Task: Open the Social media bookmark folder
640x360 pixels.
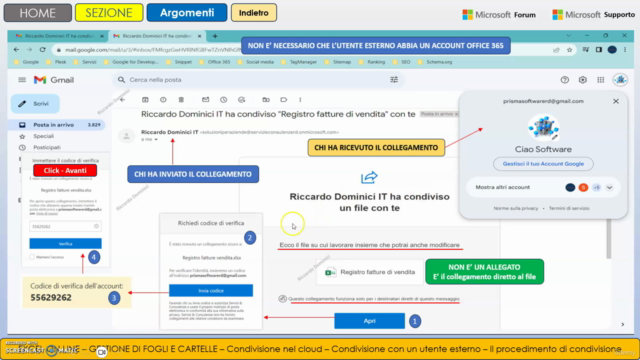Action: (x=256, y=62)
